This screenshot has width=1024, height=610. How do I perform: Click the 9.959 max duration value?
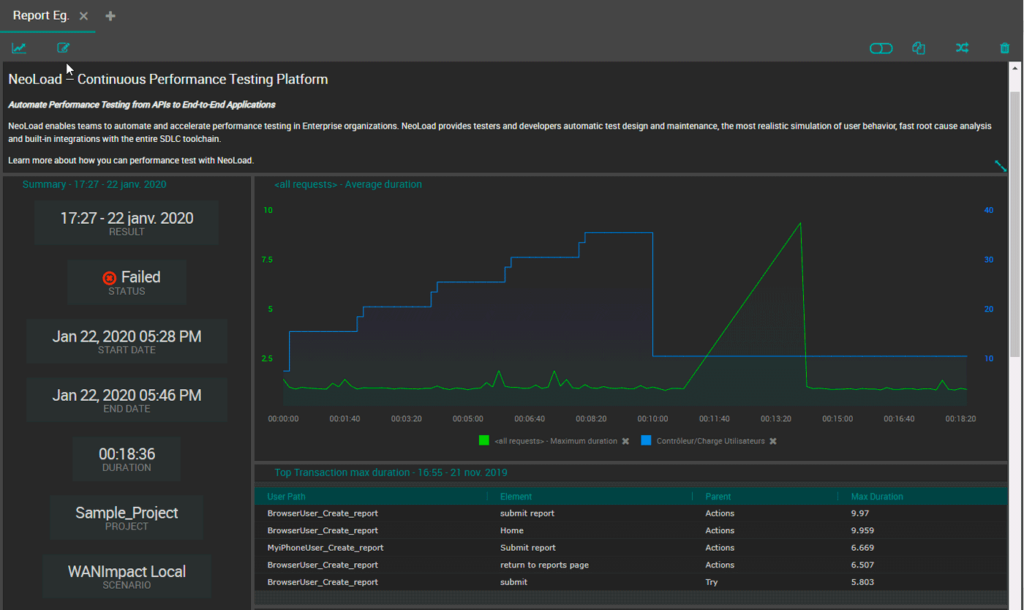pos(862,530)
